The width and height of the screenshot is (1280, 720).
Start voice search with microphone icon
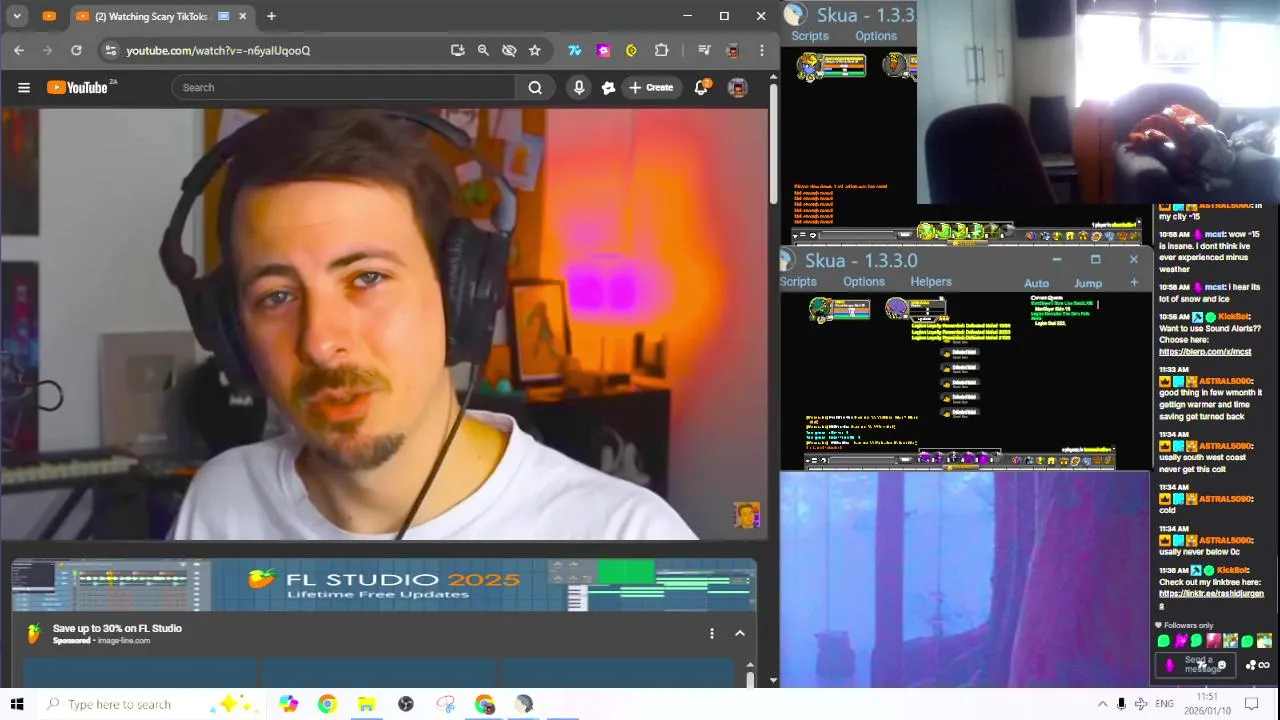point(578,87)
